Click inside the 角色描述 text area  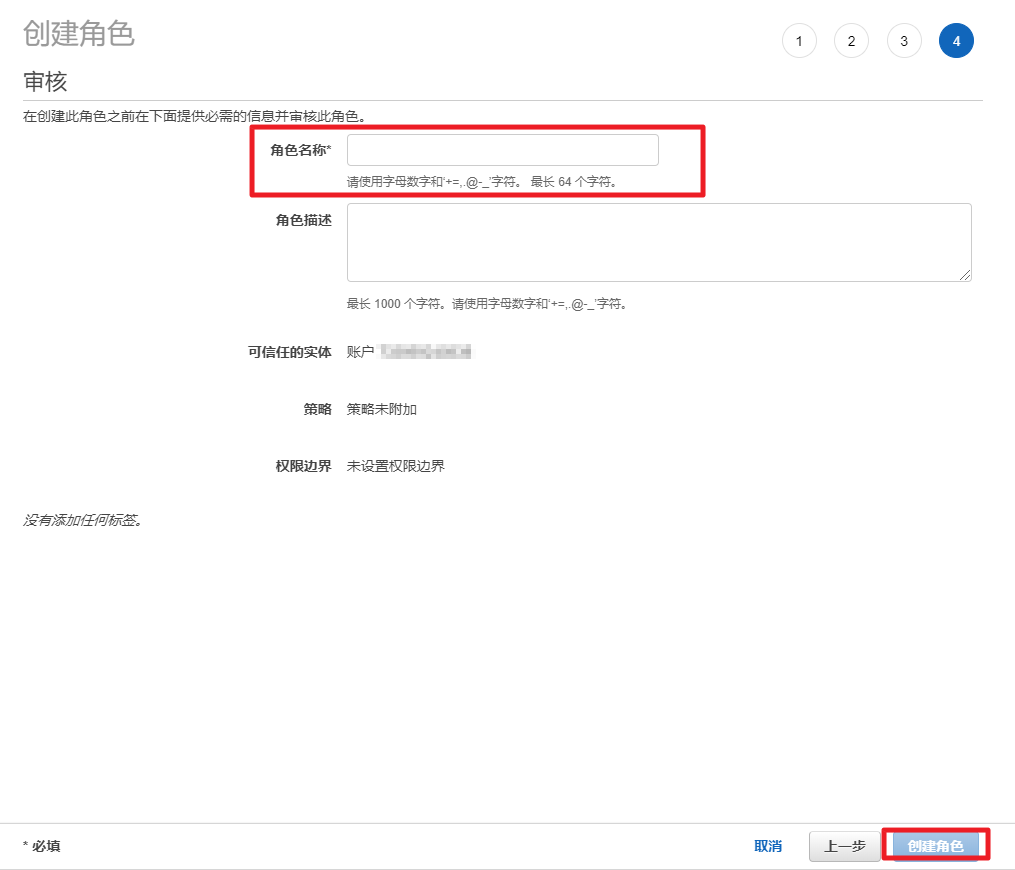coord(658,242)
